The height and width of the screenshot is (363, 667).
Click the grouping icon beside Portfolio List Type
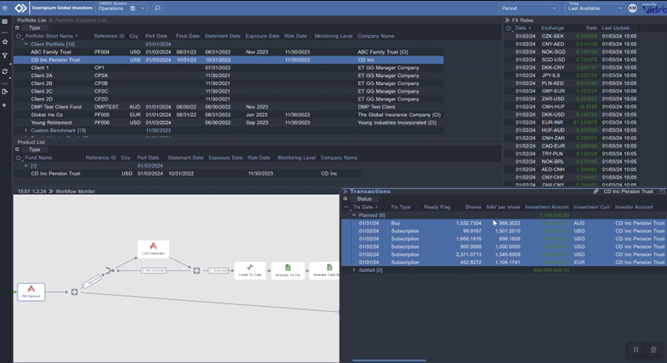(17, 28)
